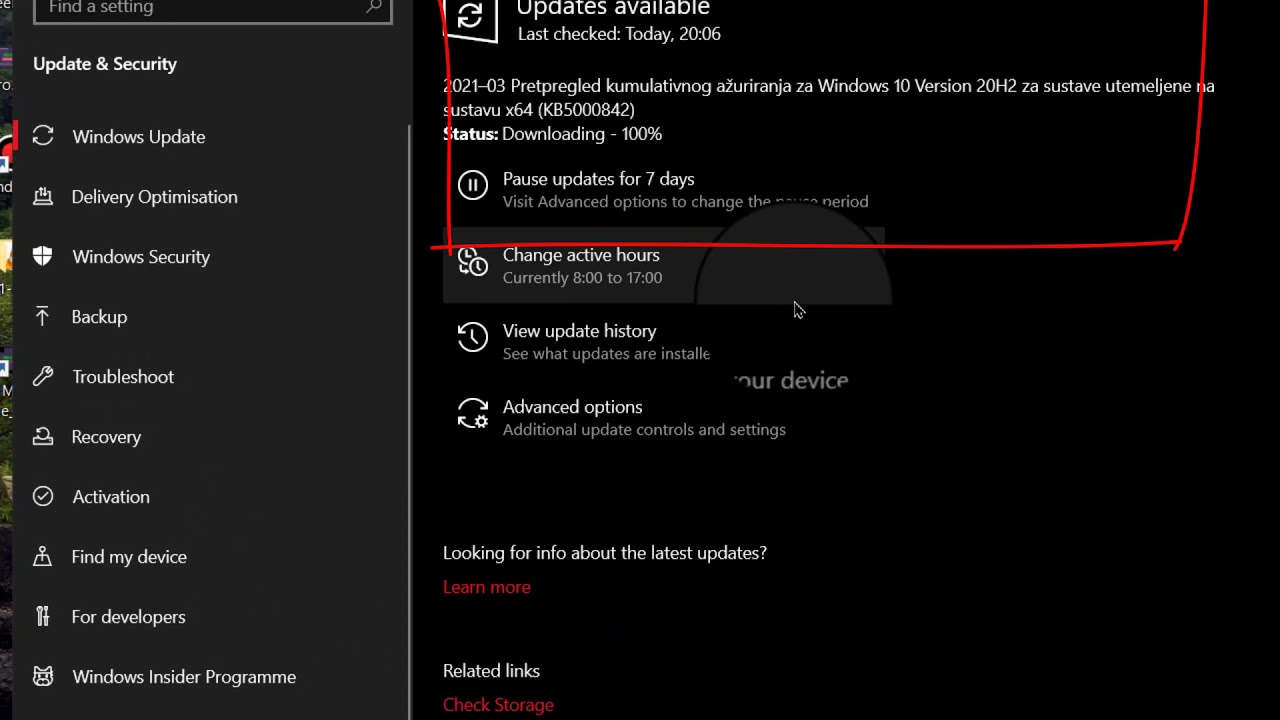1280x720 pixels.
Task: Click Currently 8:00 to 17:00 text
Action: pyautogui.click(x=582, y=278)
